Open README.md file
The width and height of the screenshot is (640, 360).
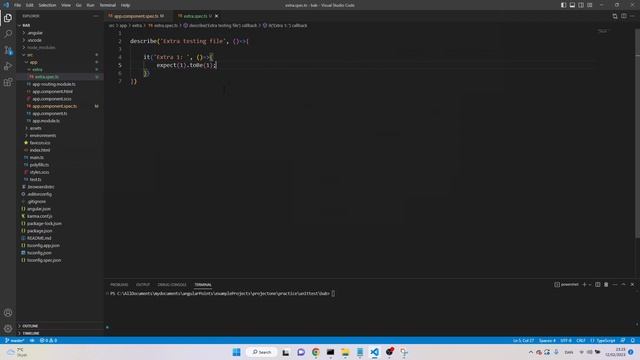tap(39, 238)
